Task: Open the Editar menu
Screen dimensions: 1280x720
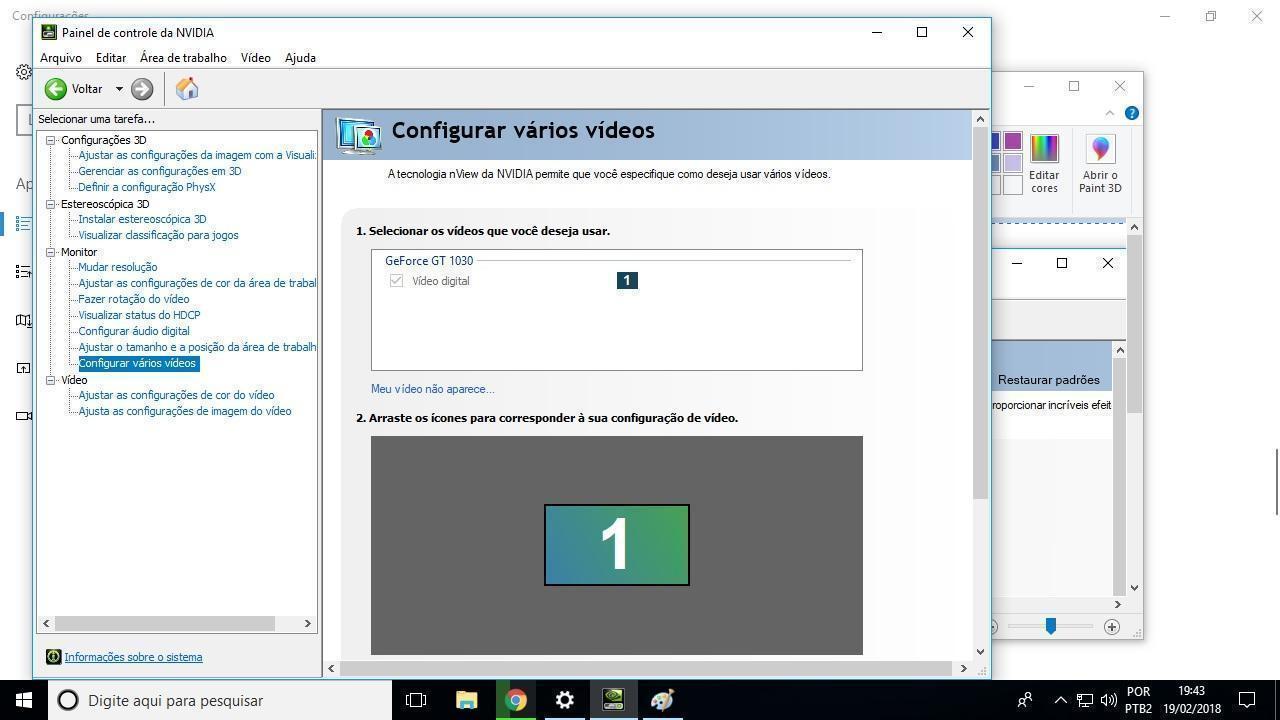Action: click(x=111, y=58)
